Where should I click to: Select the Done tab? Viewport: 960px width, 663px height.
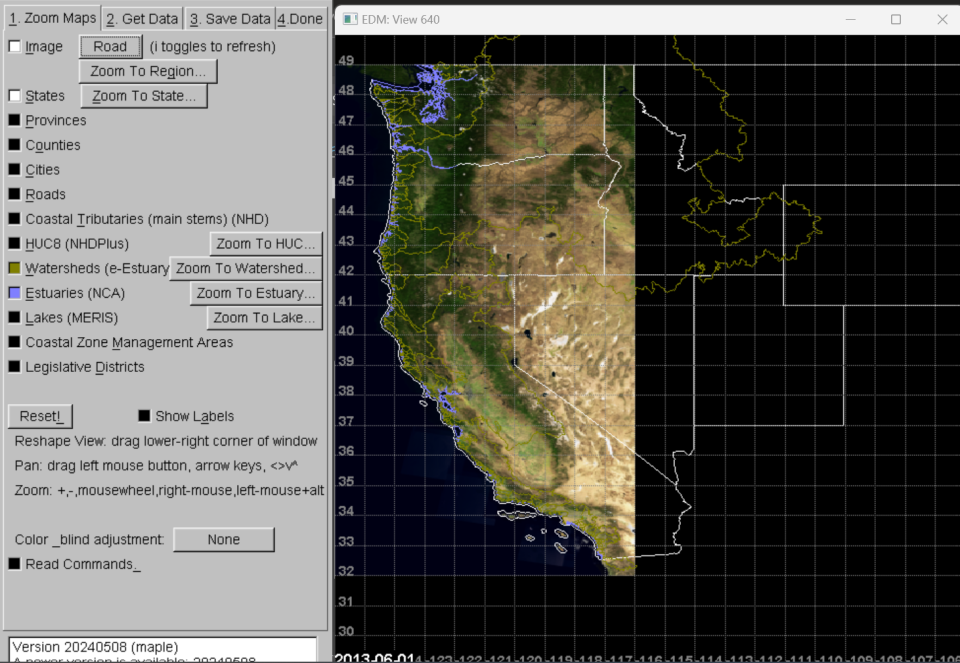coord(300,18)
